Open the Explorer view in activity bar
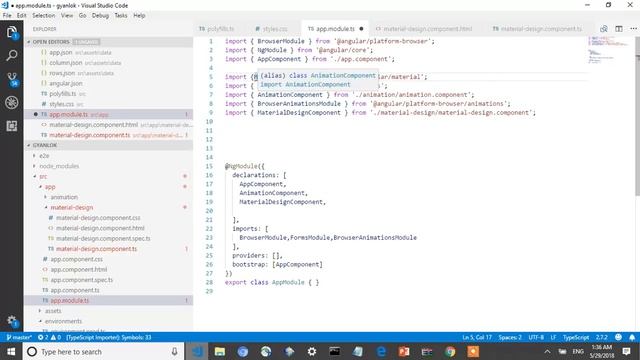Image resolution: width=640 pixels, height=360 pixels. coord(12,33)
